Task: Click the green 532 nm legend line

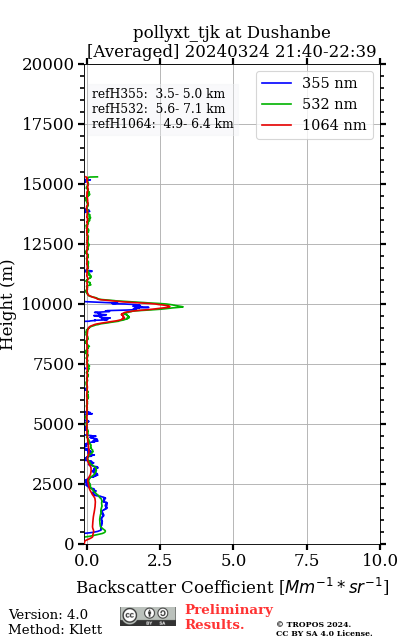Action: coord(276,104)
